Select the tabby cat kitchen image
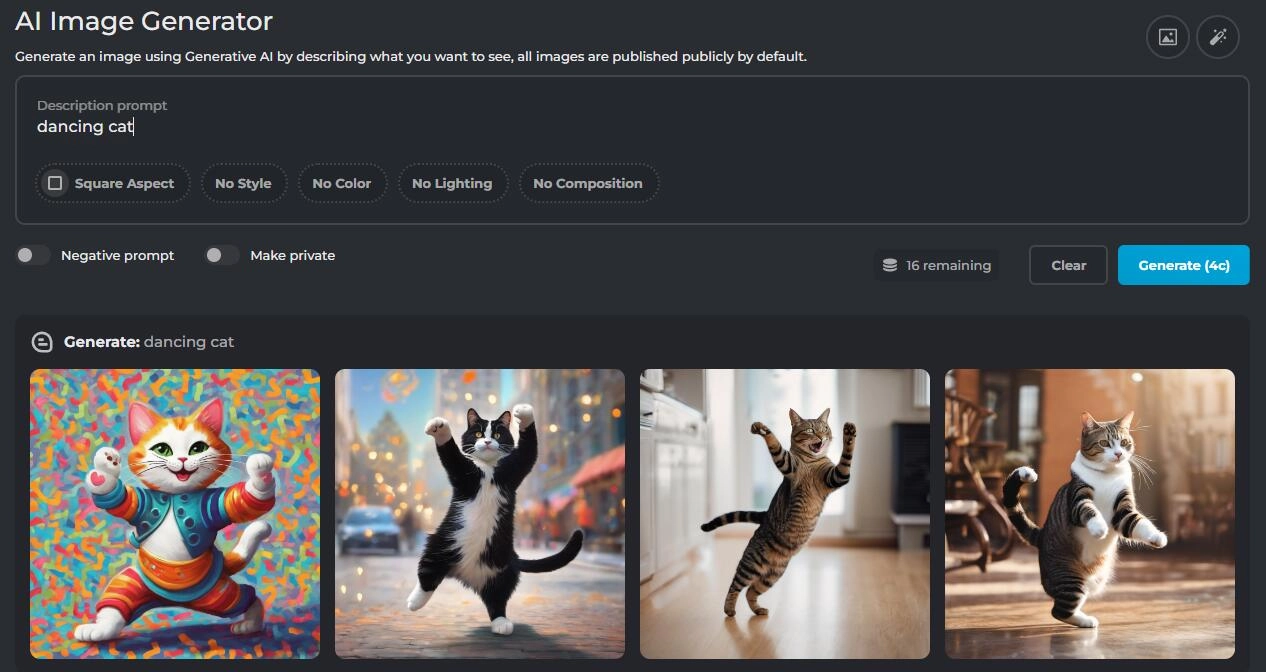This screenshot has height=672, width=1266. pyautogui.click(x=785, y=513)
